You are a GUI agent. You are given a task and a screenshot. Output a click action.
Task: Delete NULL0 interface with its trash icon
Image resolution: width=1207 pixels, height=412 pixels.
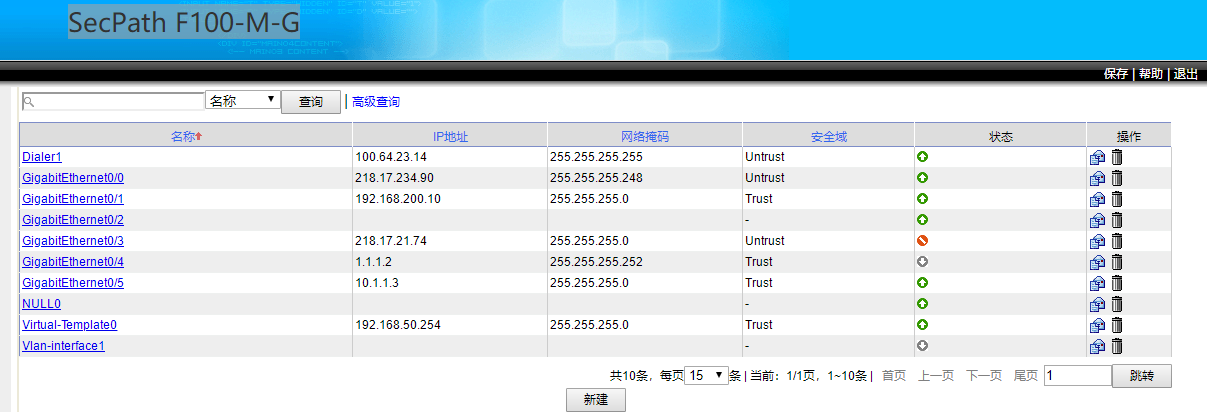pos(1117,304)
